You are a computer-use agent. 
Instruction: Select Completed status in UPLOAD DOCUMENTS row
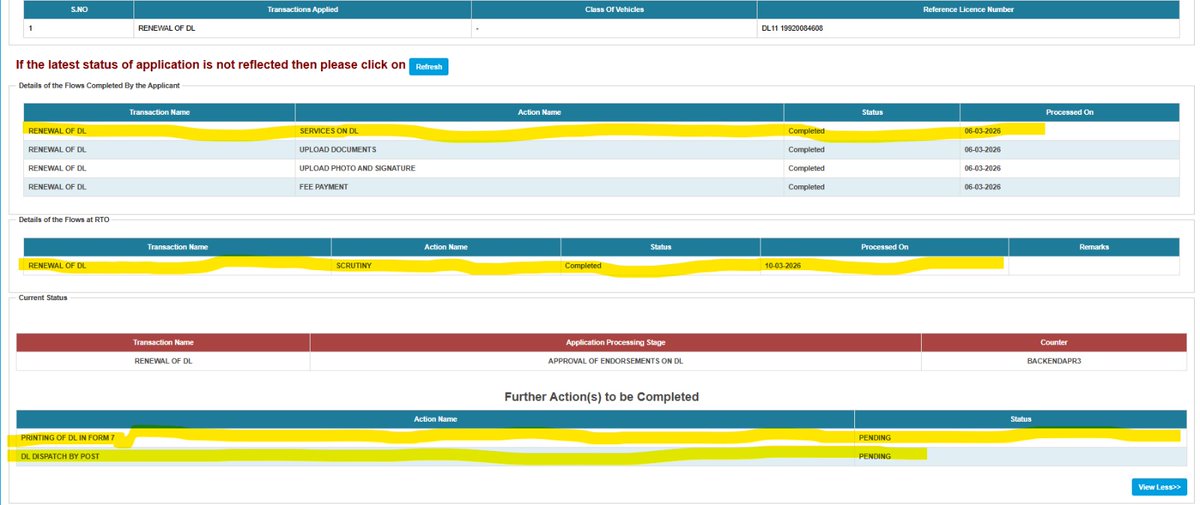point(806,149)
